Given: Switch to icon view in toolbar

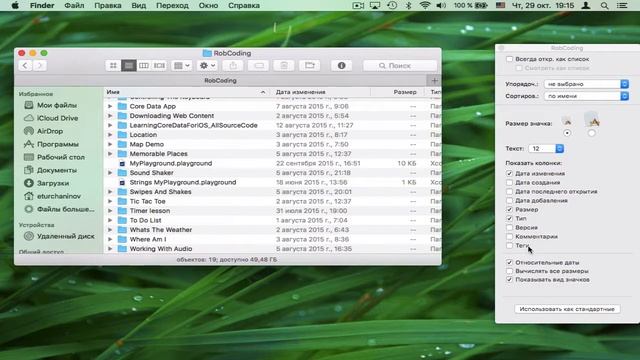Looking at the screenshot, I should pos(113,65).
